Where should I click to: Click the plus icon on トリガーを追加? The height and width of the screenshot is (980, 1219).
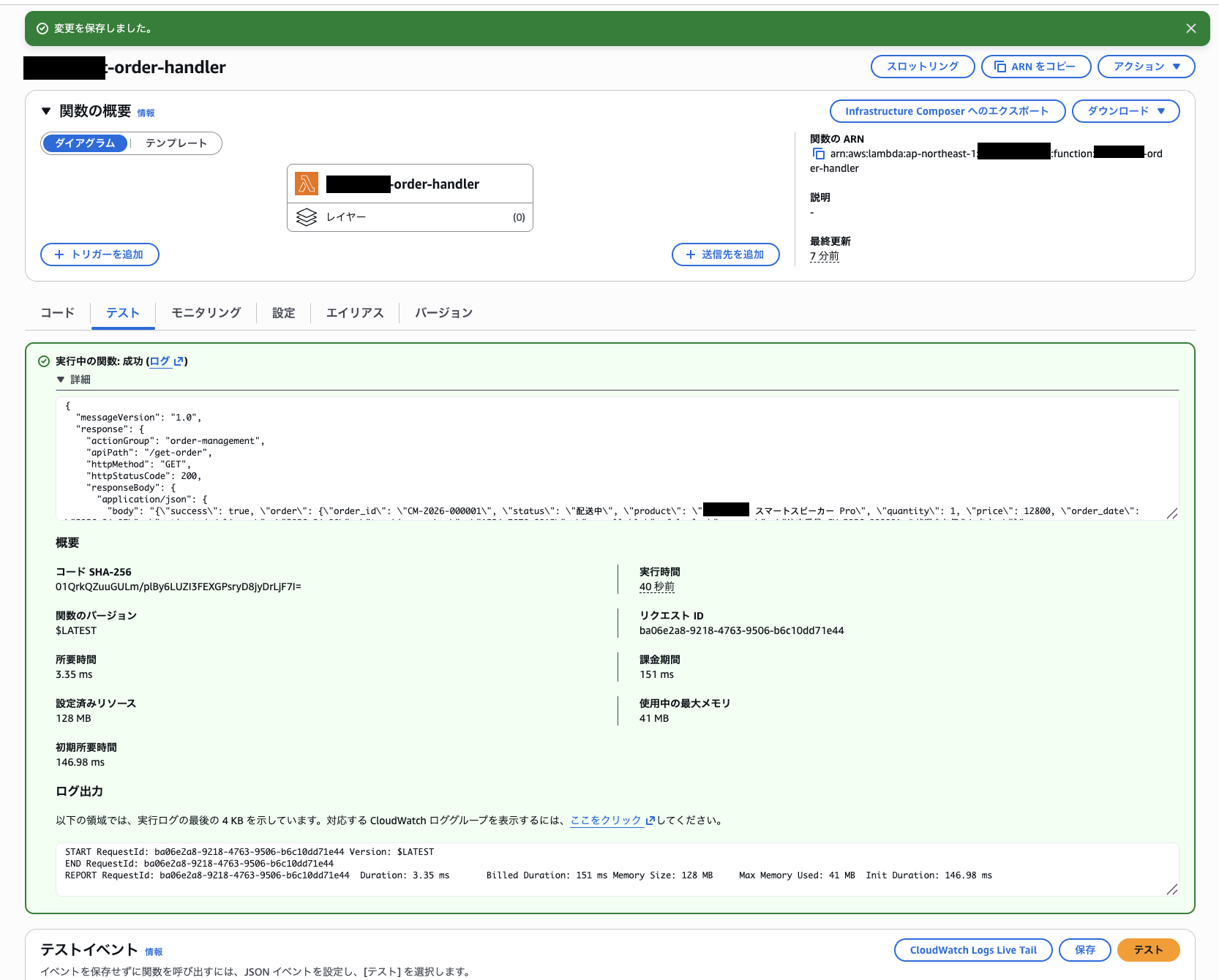[59, 255]
